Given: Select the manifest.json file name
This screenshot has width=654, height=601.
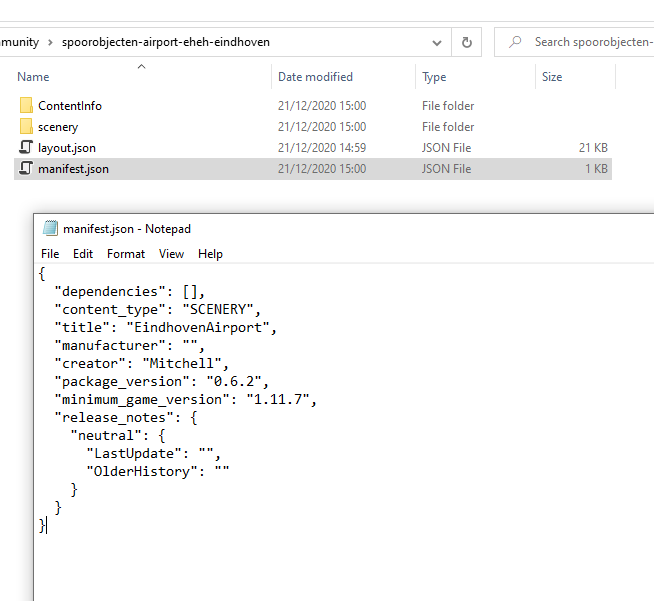Looking at the screenshot, I should pyautogui.click(x=73, y=168).
